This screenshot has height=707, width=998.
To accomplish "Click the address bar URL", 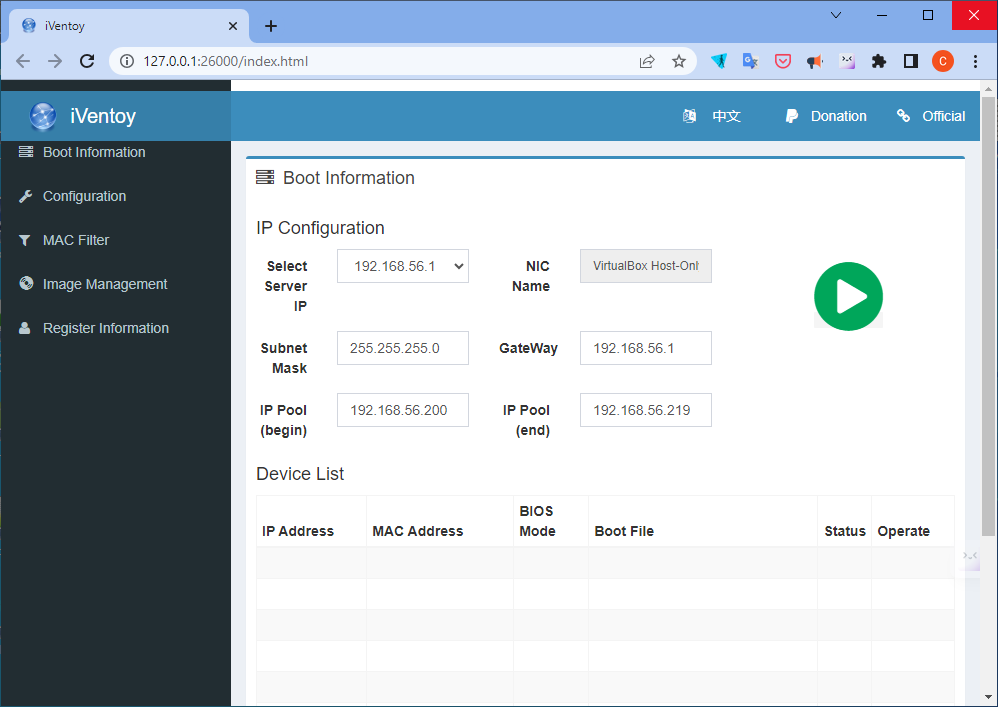I will (x=225, y=61).
